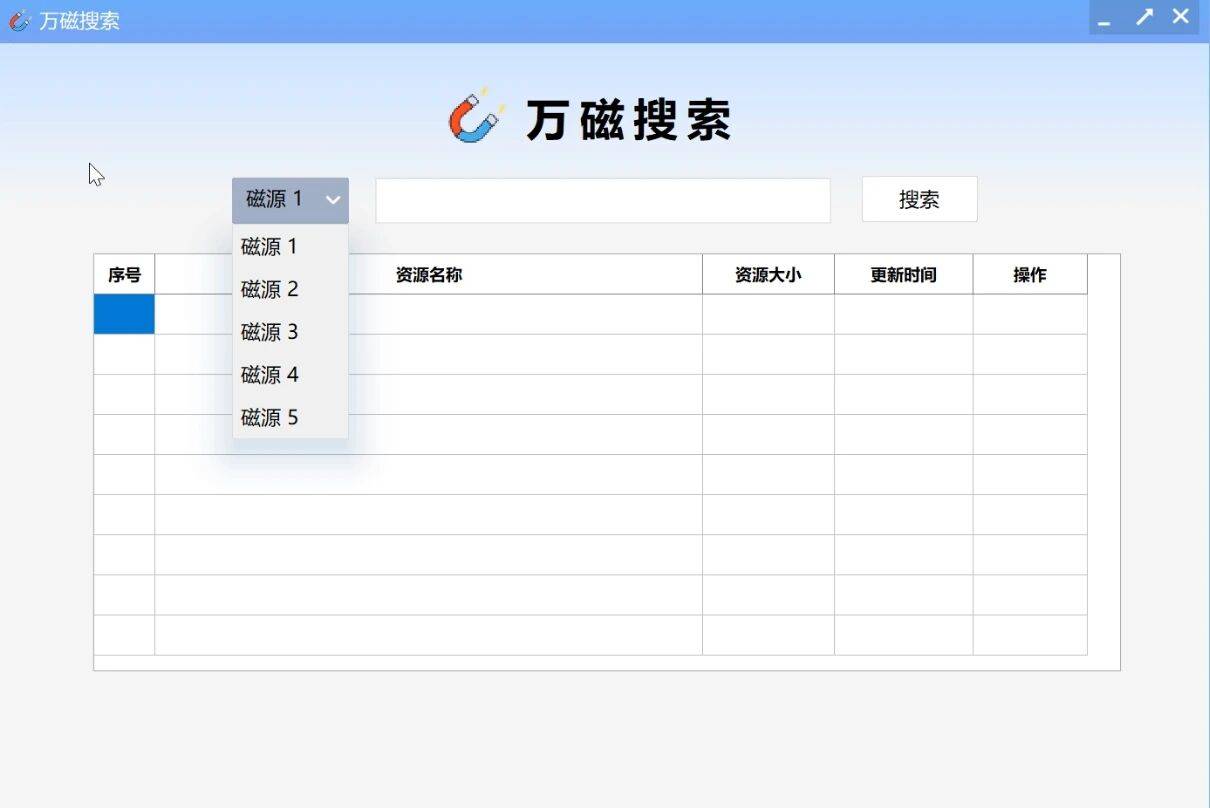Click the highlighted blue cell in the table
The width and height of the screenshot is (1210, 808).
pos(124,314)
